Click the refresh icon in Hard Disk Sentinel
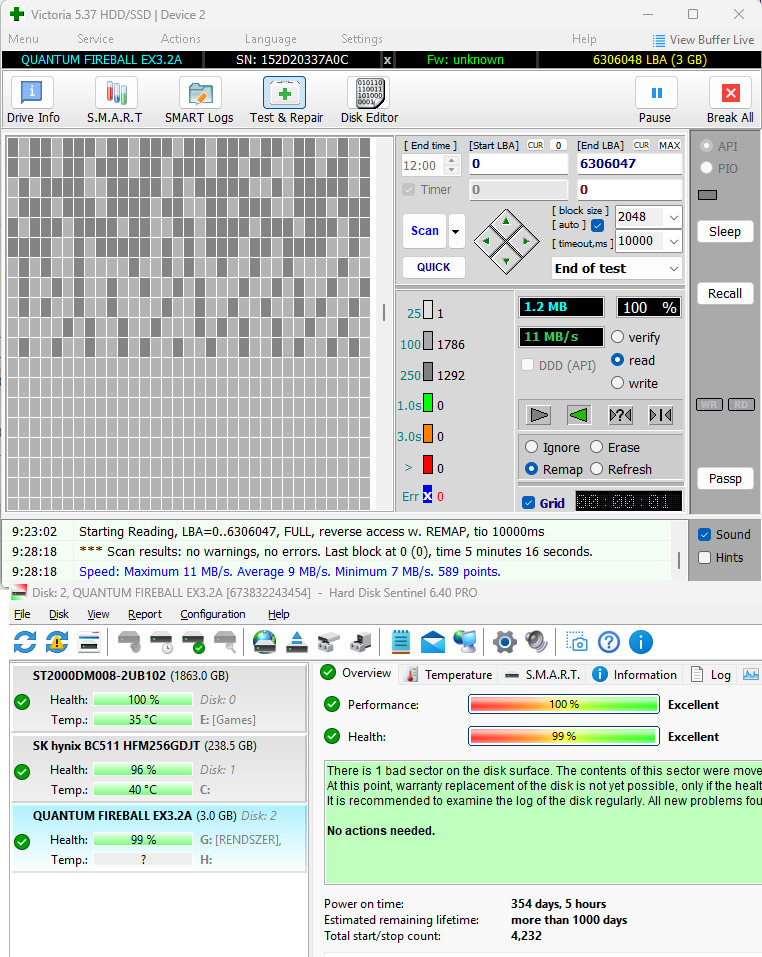The width and height of the screenshot is (762, 957). [x=25, y=642]
